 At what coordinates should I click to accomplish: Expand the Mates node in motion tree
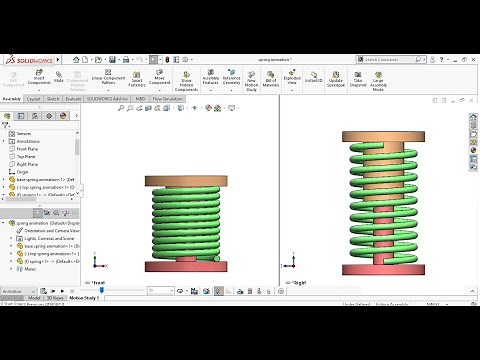[11, 269]
